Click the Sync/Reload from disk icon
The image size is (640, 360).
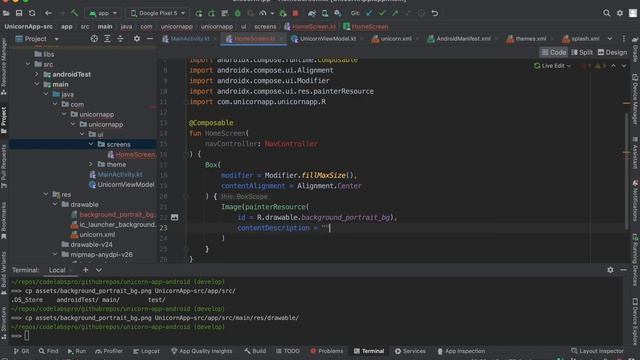32,13
